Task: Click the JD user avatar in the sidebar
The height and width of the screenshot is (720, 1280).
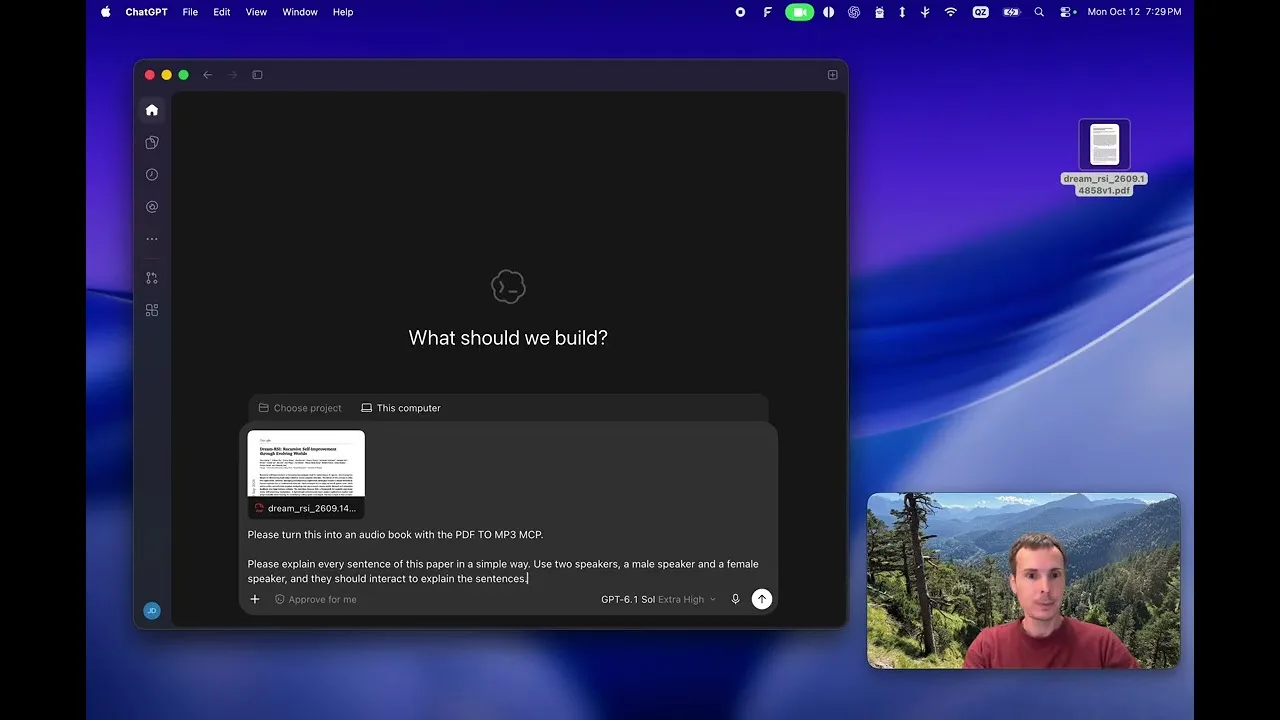Action: coord(152,611)
